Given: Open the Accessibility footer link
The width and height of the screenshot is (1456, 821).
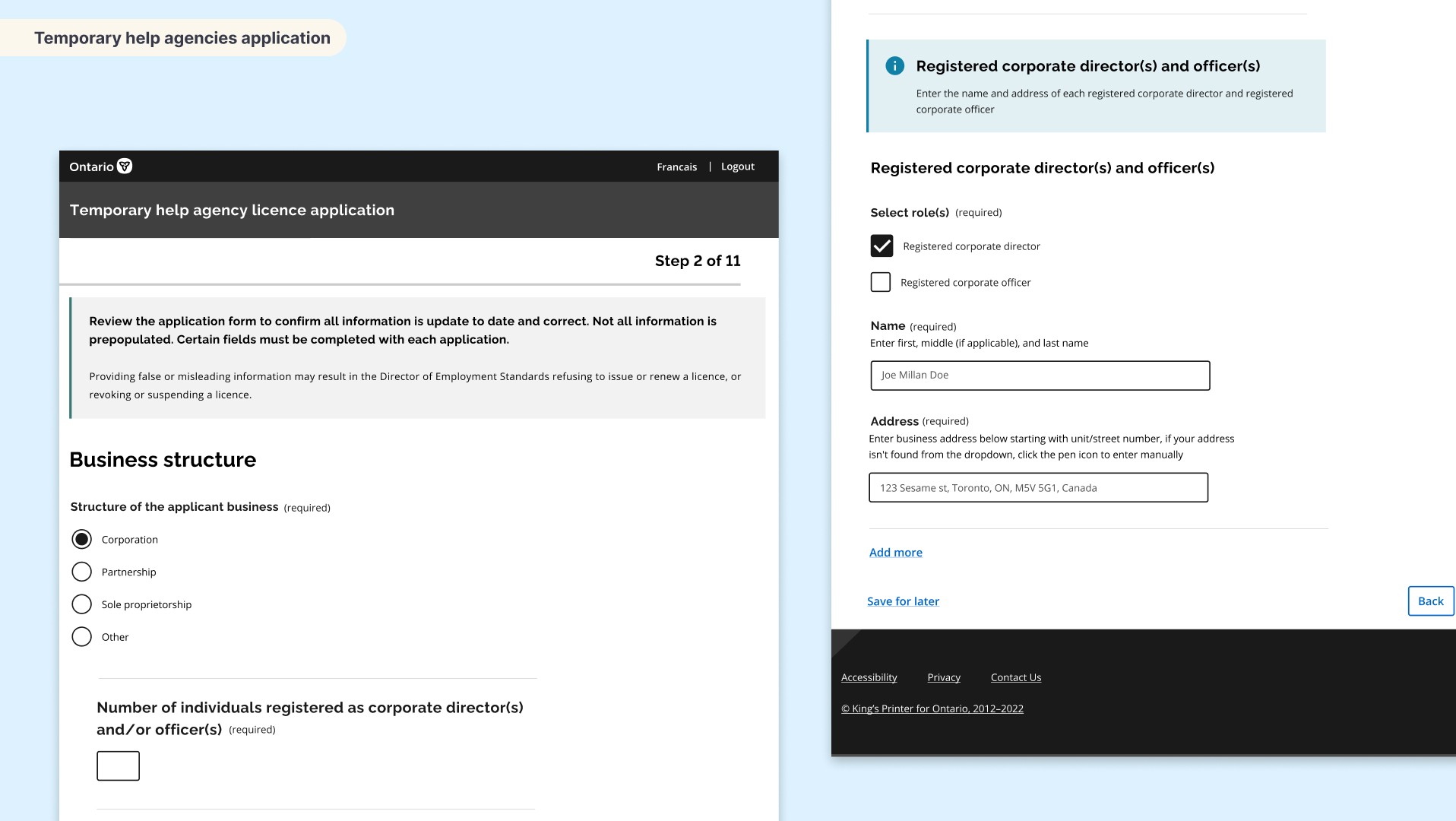Looking at the screenshot, I should pyautogui.click(x=869, y=677).
